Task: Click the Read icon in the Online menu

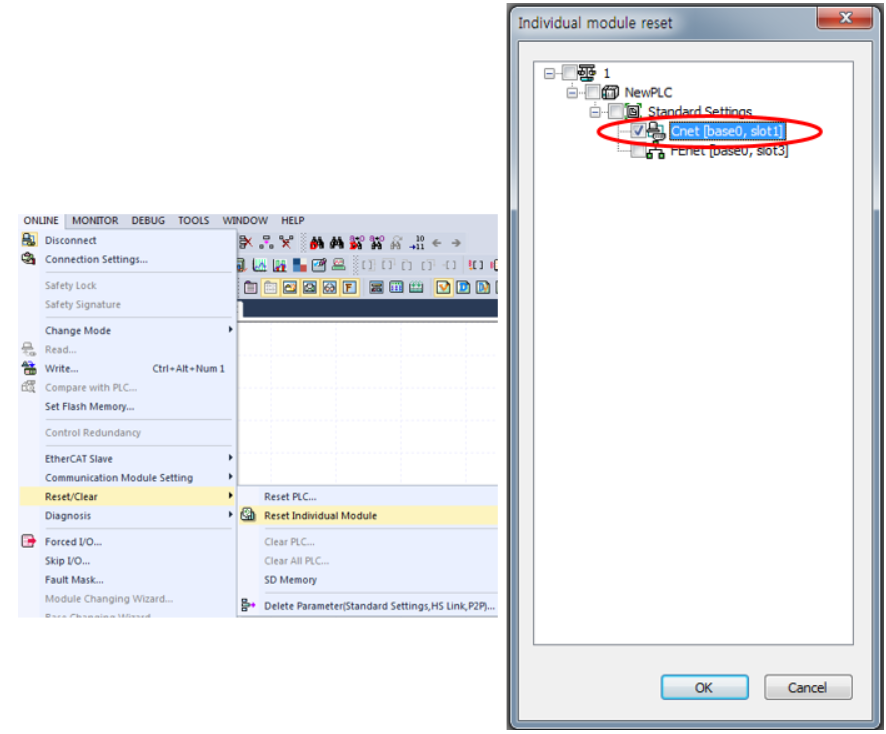Action: tap(30, 349)
